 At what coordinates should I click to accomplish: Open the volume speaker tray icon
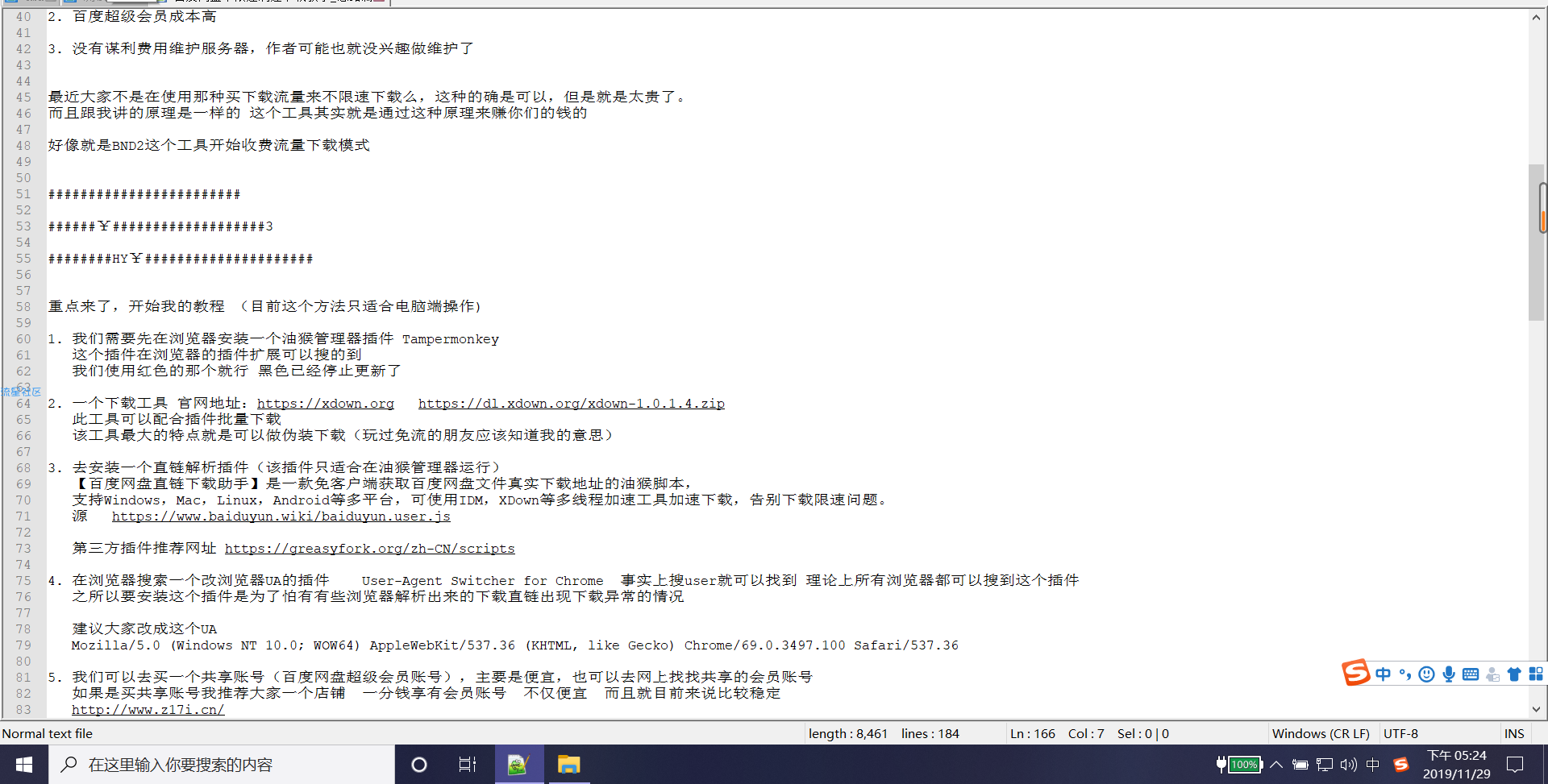point(1349,765)
